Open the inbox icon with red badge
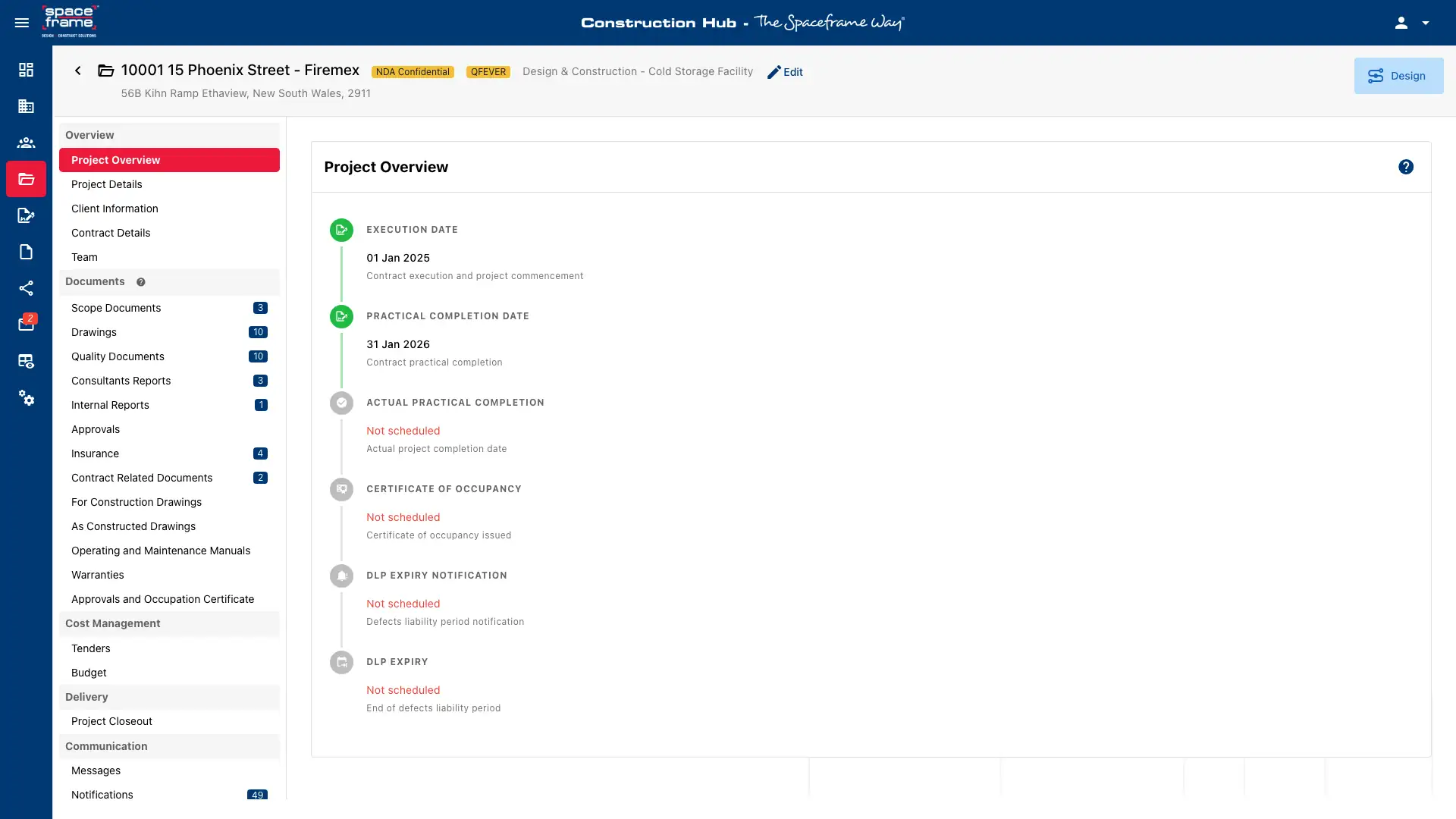The height and width of the screenshot is (819, 1456). click(26, 324)
